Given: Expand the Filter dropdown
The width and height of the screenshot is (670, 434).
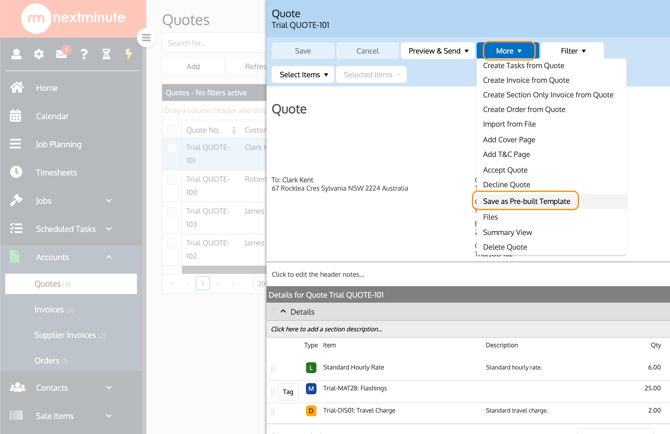Looking at the screenshot, I should click(573, 51).
